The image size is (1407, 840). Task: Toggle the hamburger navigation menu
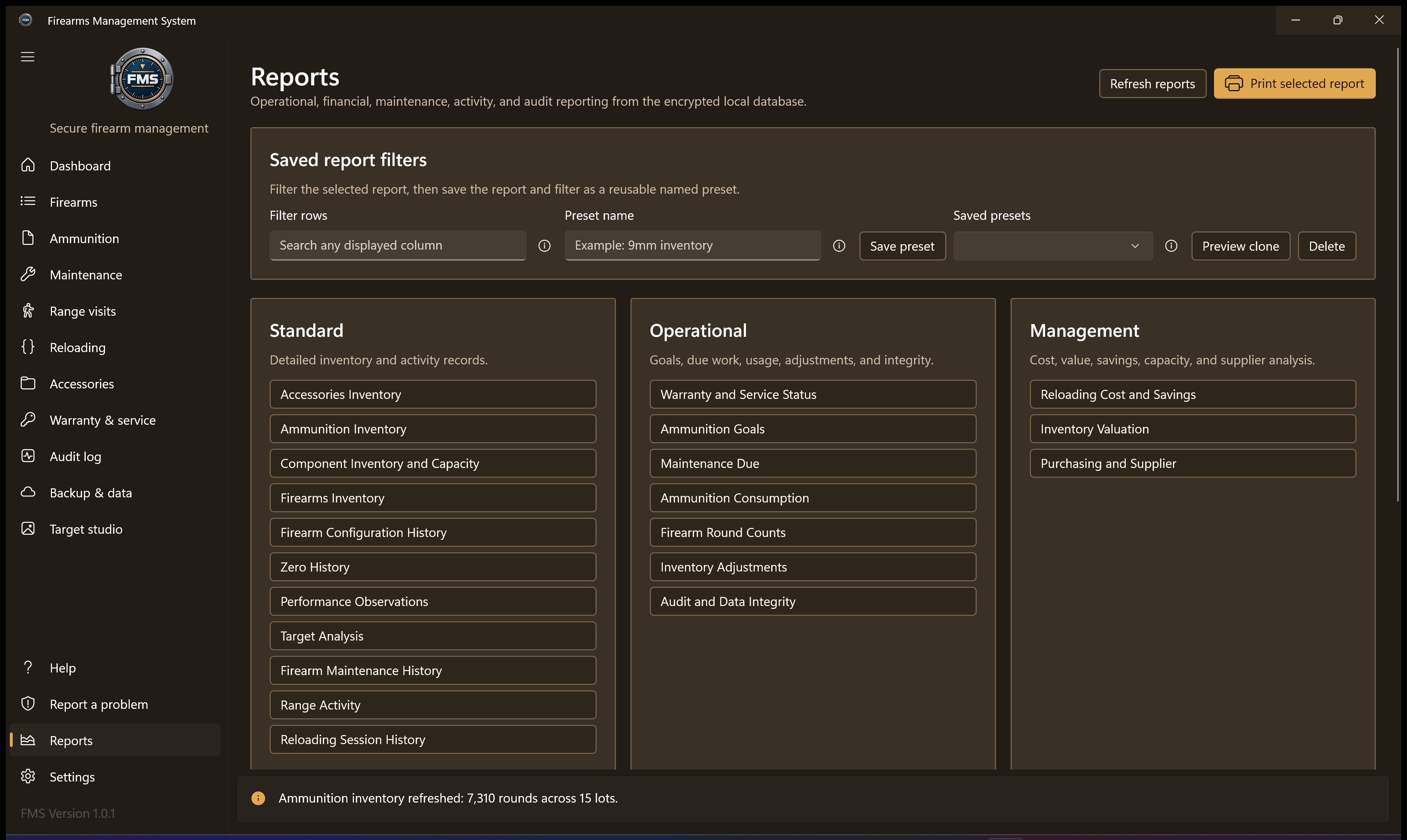click(27, 57)
